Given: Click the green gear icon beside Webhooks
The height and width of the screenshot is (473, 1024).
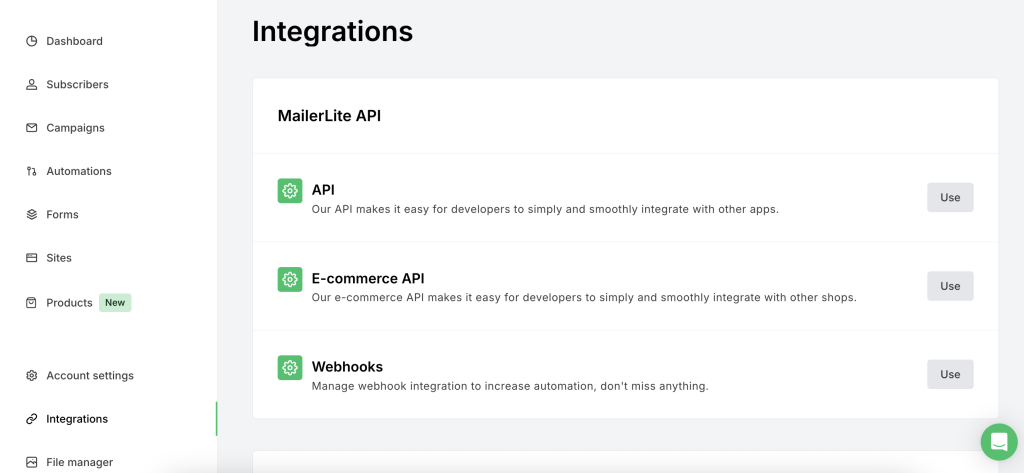Looking at the screenshot, I should [x=290, y=368].
